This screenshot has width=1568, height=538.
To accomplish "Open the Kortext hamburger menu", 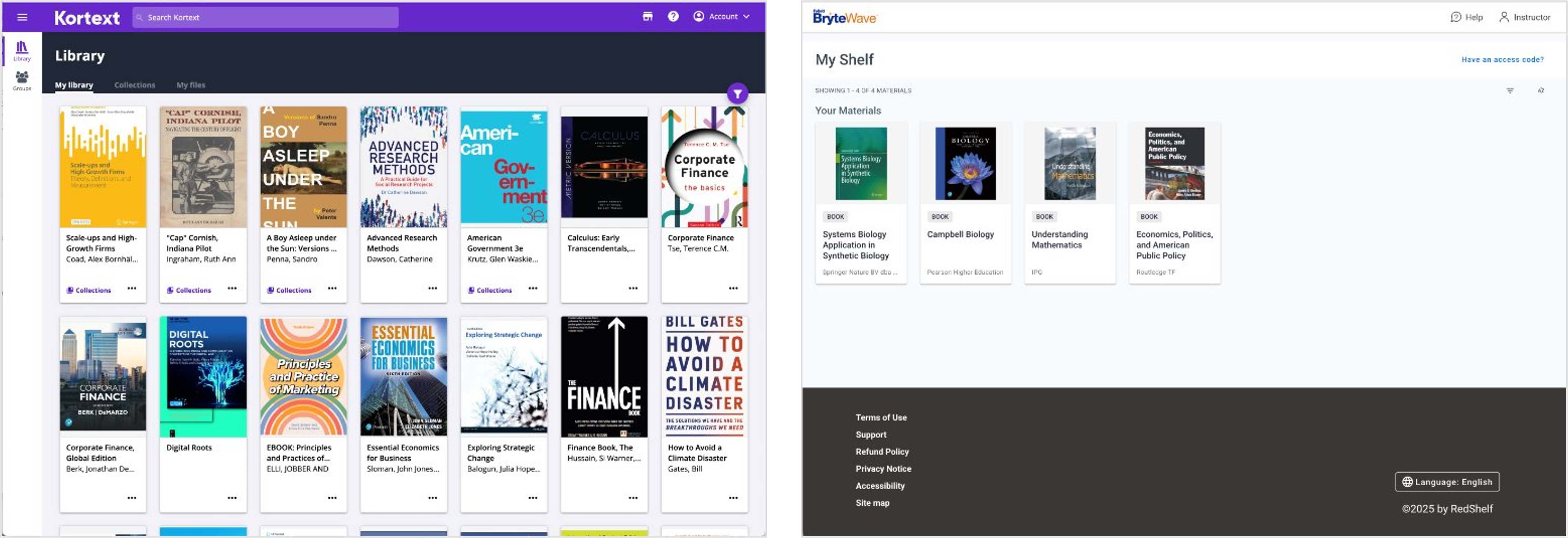I will coord(23,17).
